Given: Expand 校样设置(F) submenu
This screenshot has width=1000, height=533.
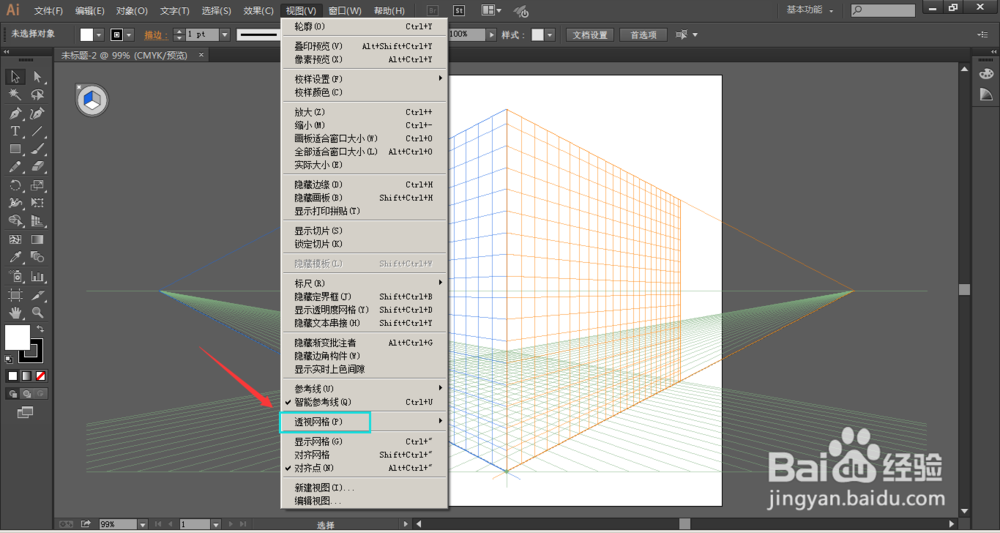Looking at the screenshot, I should [364, 79].
